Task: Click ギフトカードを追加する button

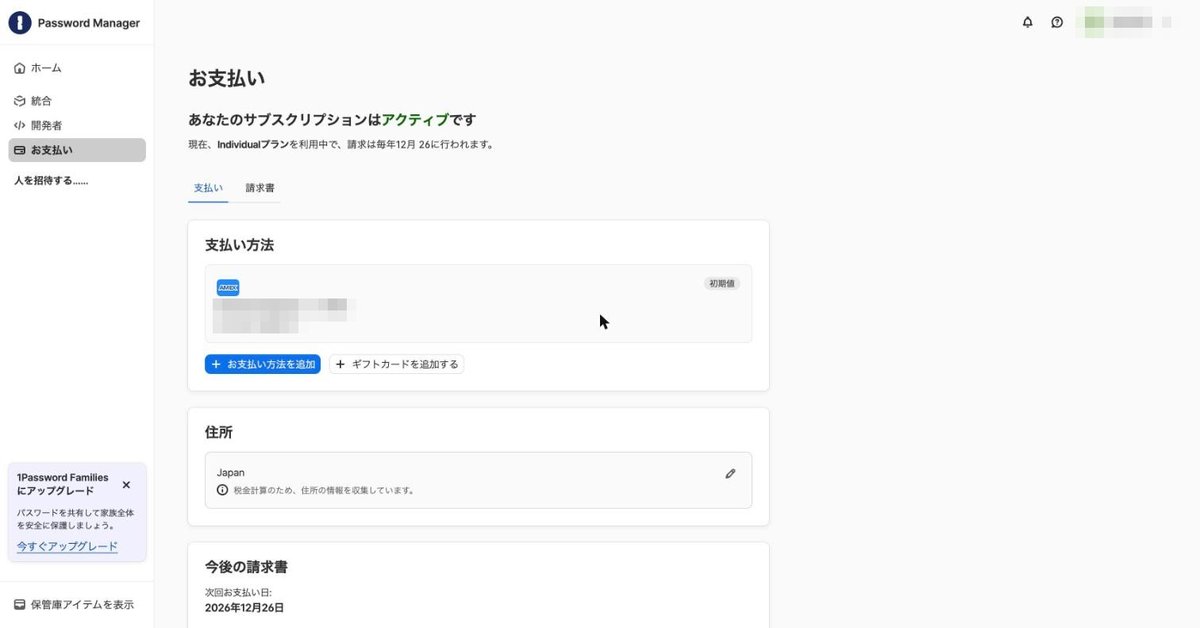Action: click(x=396, y=364)
